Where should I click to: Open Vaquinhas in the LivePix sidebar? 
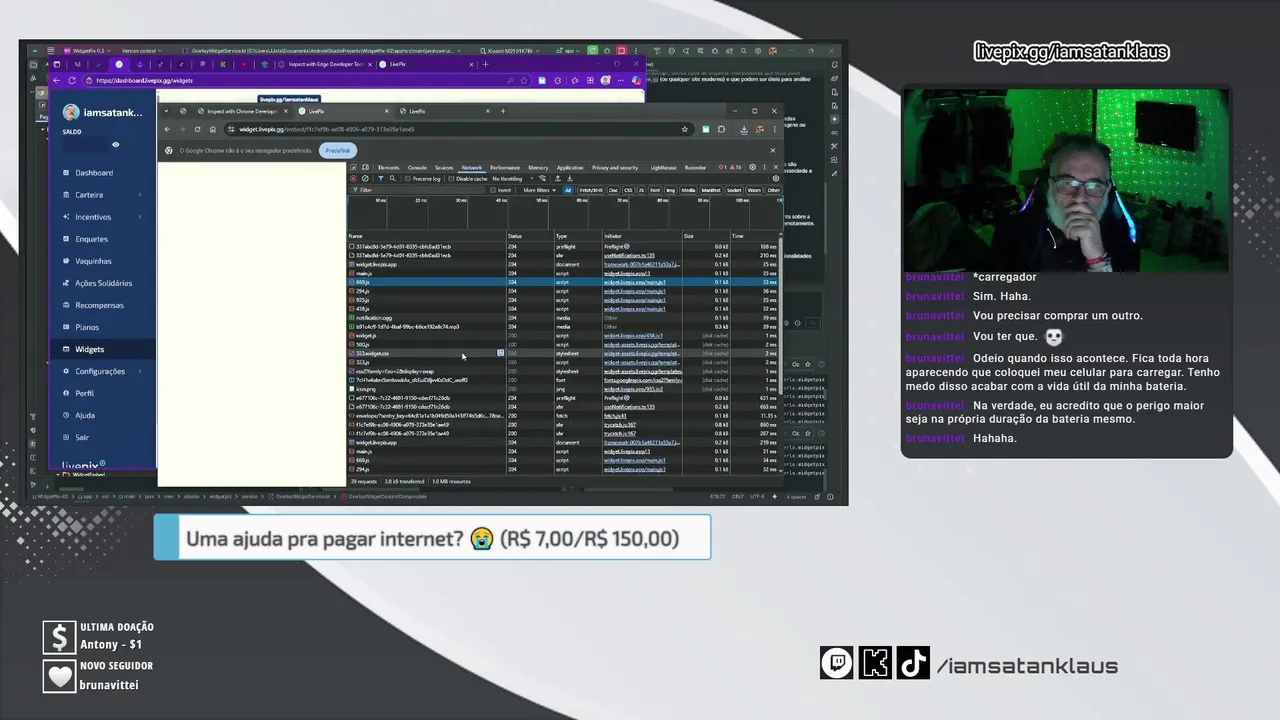pos(93,261)
